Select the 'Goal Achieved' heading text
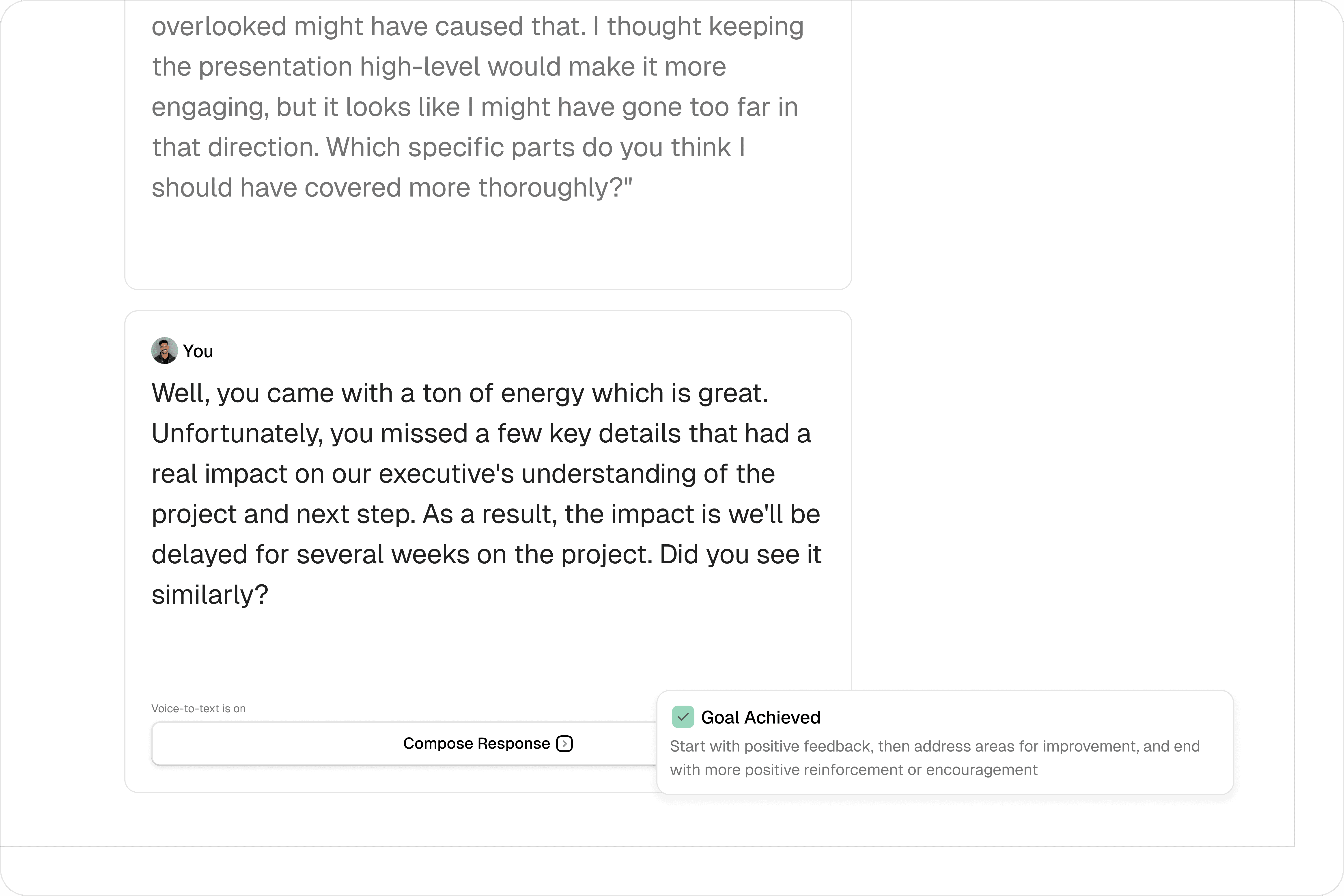The width and height of the screenshot is (1344, 896). [760, 718]
